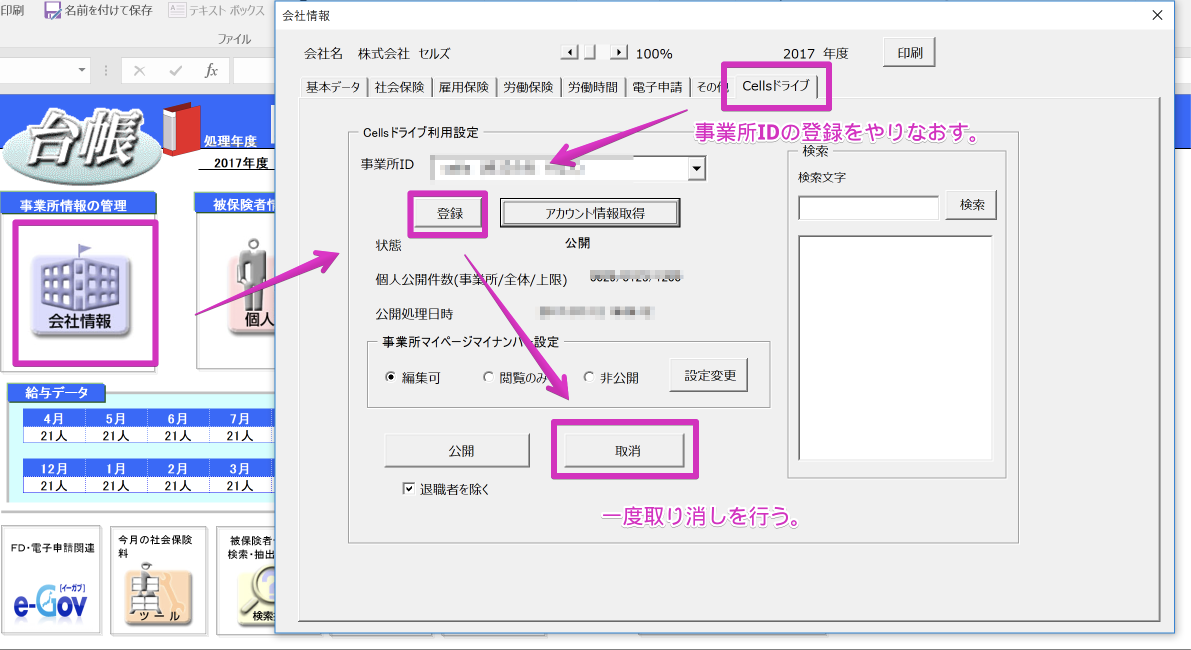The image size is (1191, 650).
Task: Open the insert function fx button
Action: tap(211, 71)
